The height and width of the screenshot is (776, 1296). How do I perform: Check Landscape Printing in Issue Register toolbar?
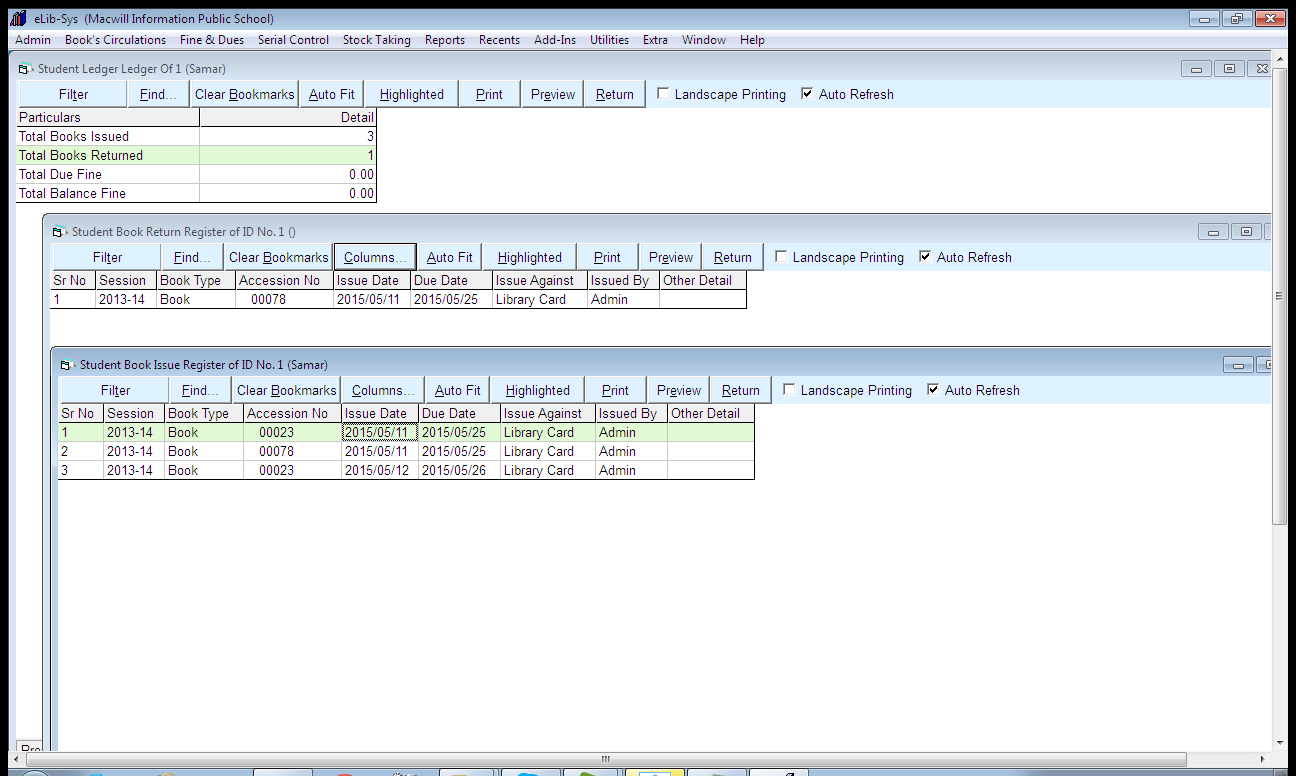tap(789, 390)
